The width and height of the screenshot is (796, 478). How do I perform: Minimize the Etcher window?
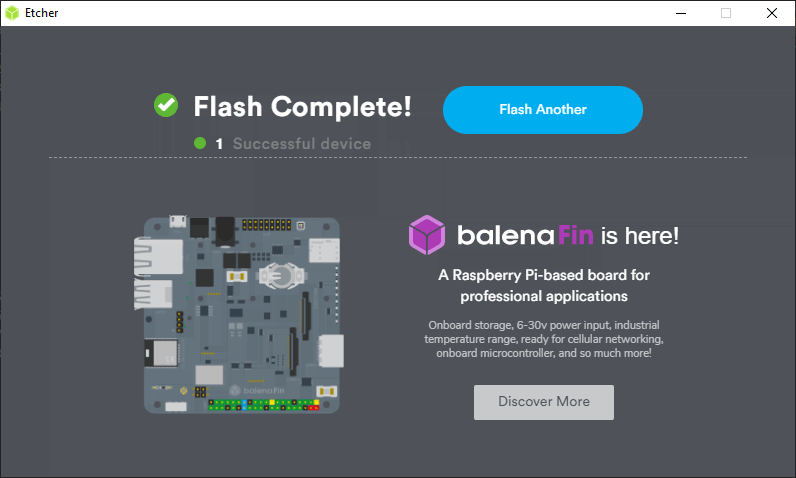tap(681, 13)
